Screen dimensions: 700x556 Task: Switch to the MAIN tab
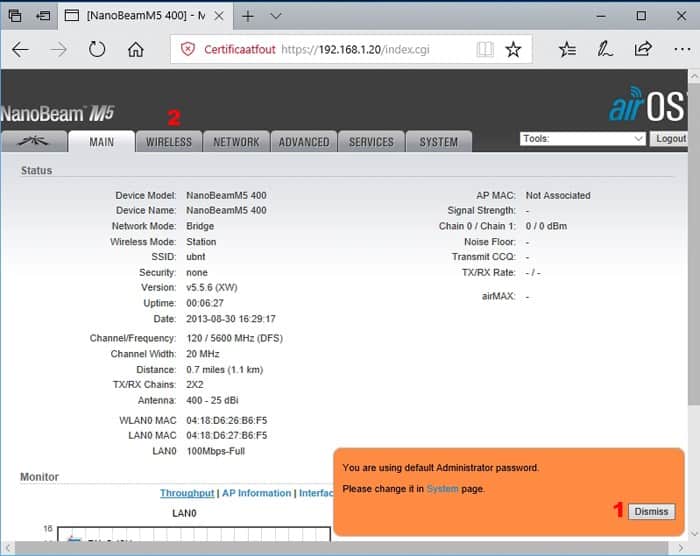(x=102, y=142)
